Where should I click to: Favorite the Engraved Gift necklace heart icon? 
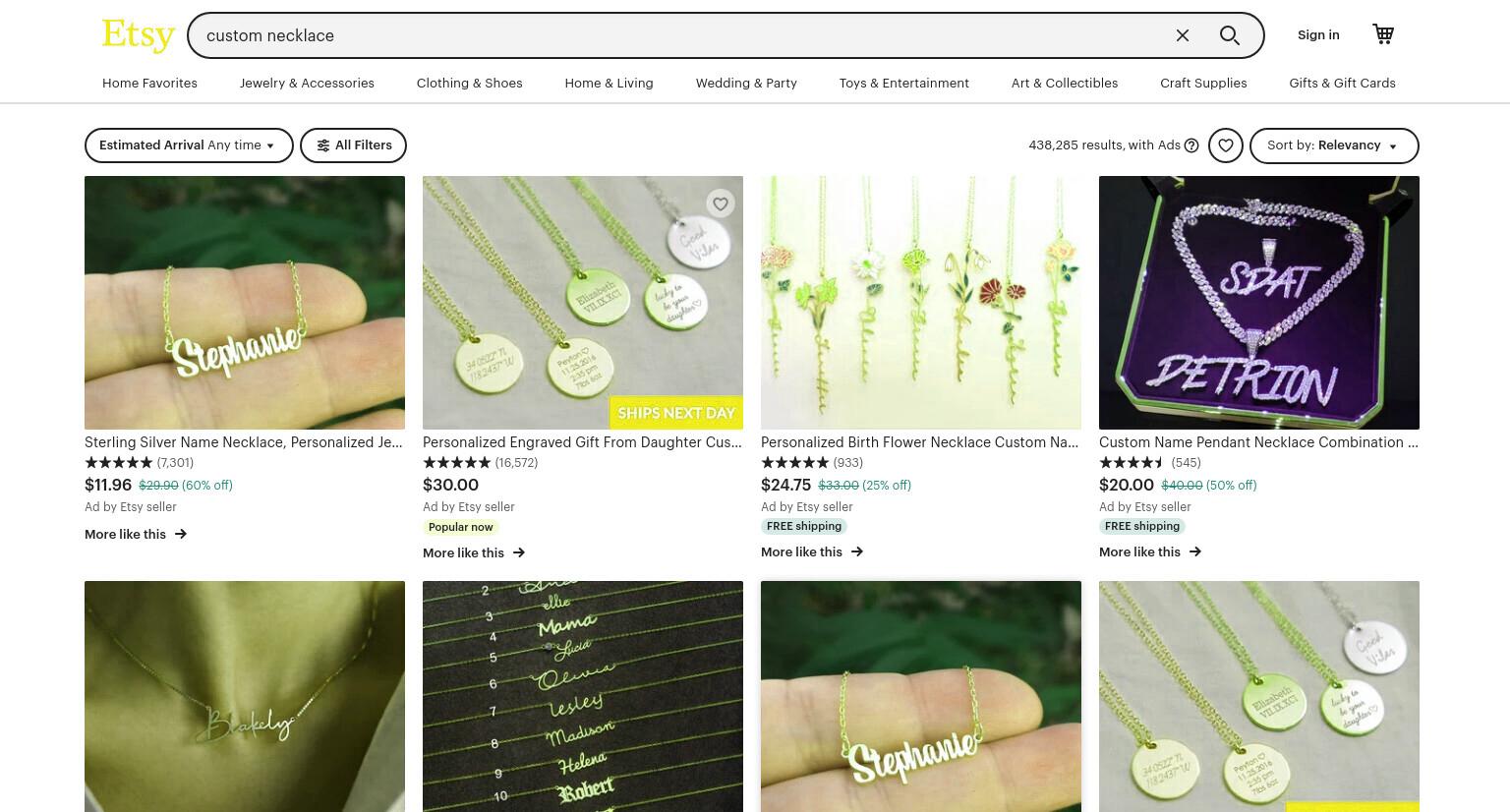721,203
